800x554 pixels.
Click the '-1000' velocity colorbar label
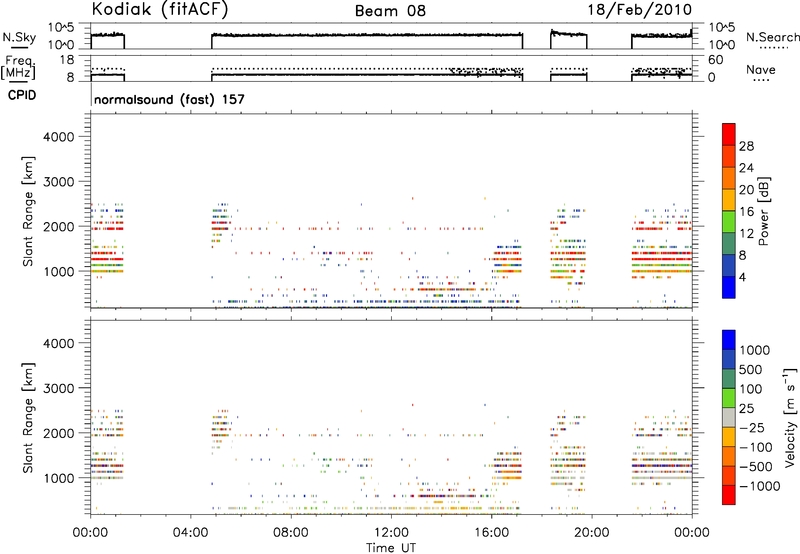[759, 486]
